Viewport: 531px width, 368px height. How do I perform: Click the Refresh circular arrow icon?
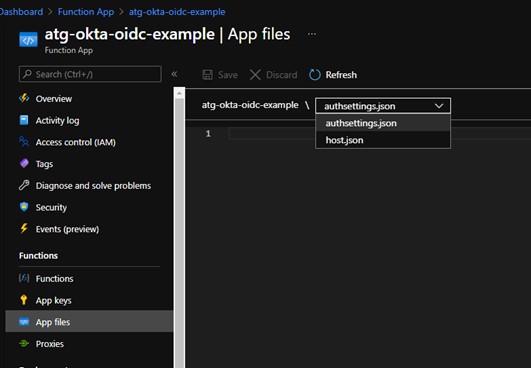pos(315,75)
